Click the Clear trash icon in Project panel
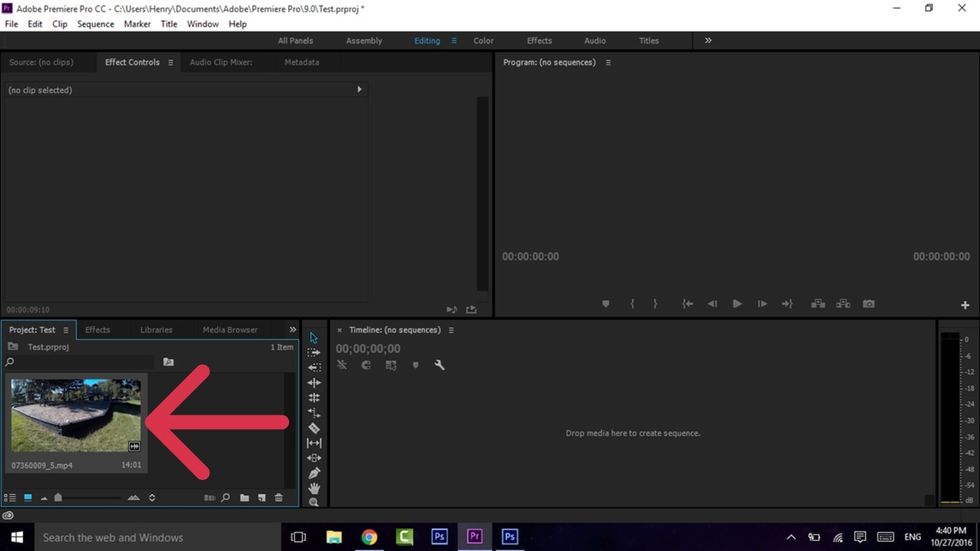The height and width of the screenshot is (551, 980). 279,498
